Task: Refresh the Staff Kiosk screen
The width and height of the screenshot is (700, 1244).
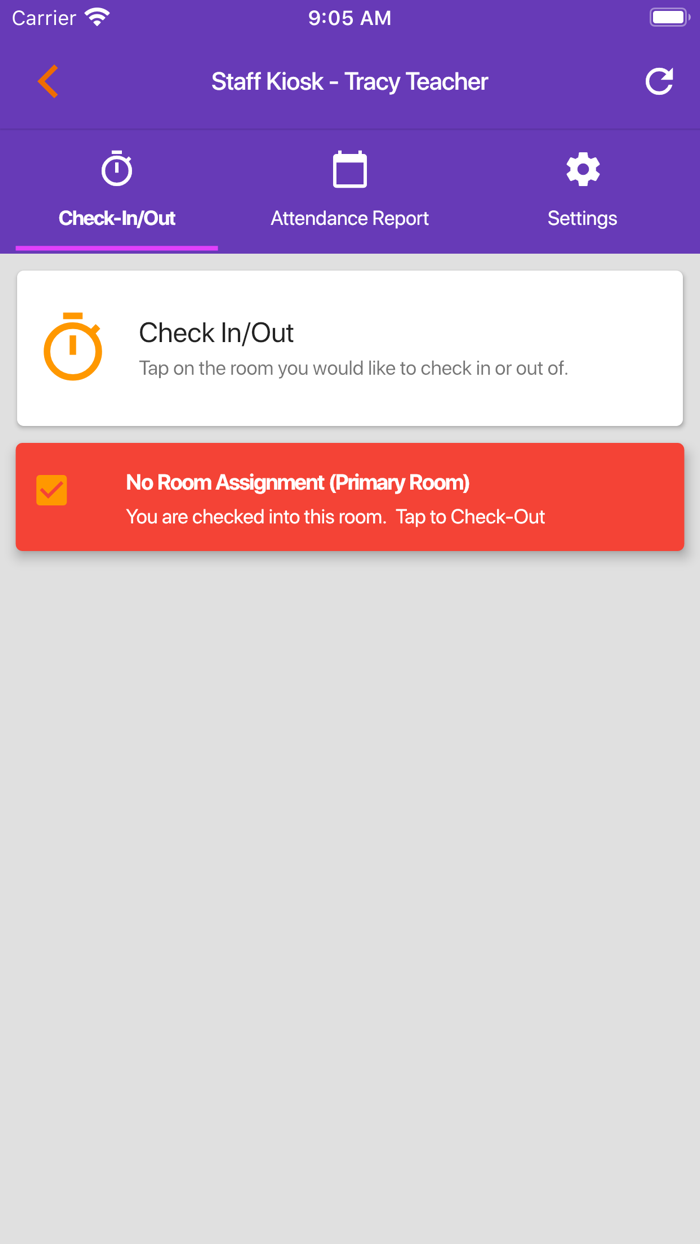Action: tap(659, 81)
